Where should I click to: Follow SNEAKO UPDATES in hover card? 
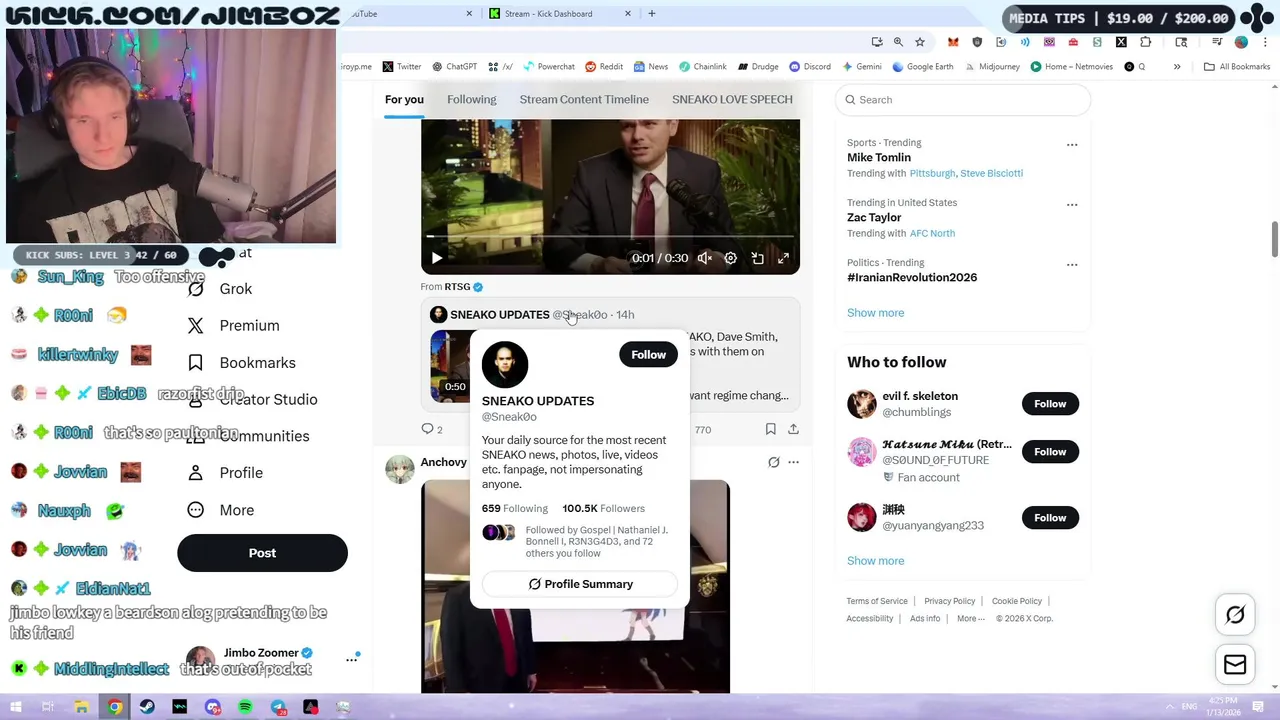648,354
